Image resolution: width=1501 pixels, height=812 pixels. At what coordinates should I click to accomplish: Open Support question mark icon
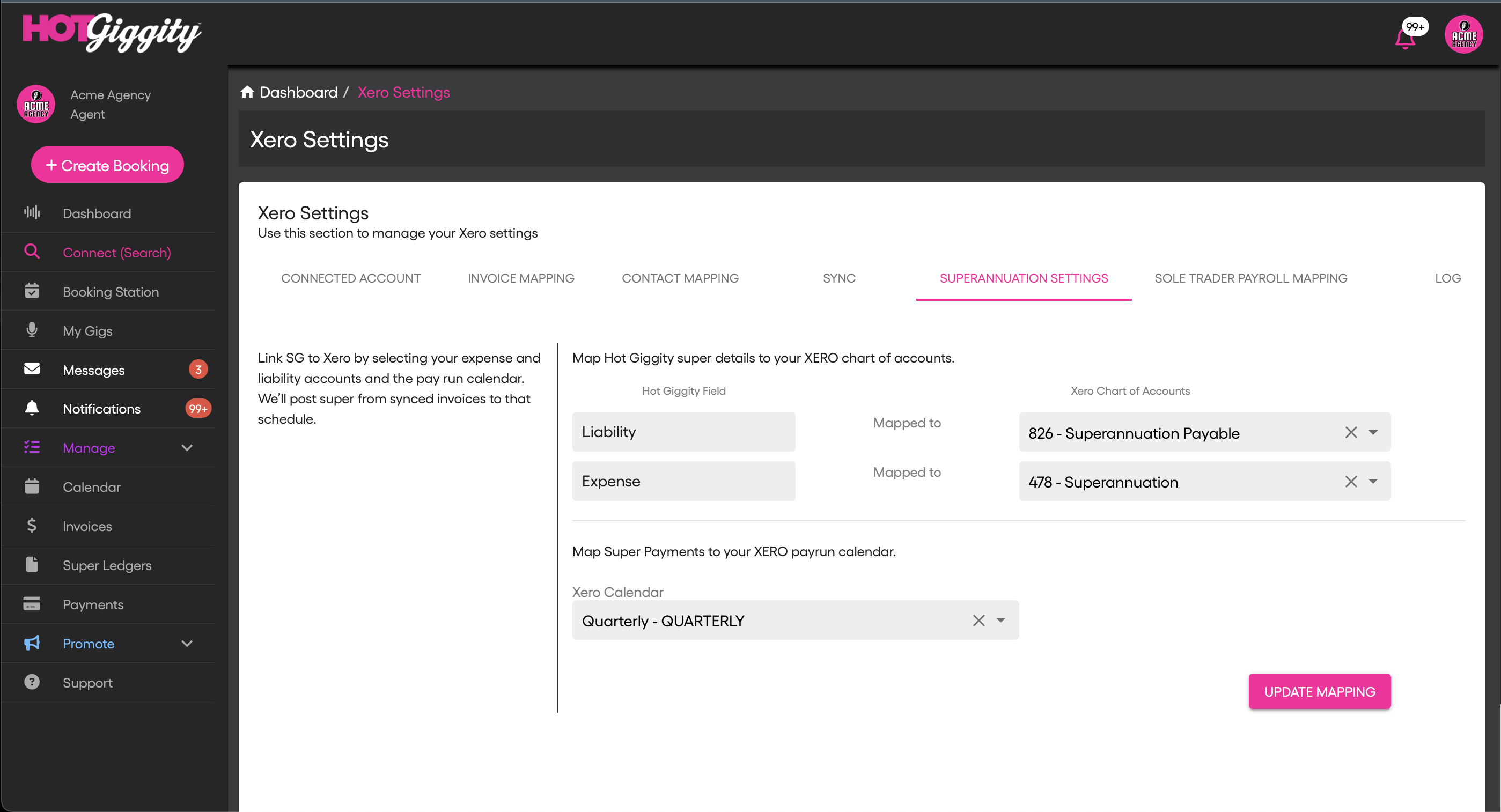tap(32, 682)
